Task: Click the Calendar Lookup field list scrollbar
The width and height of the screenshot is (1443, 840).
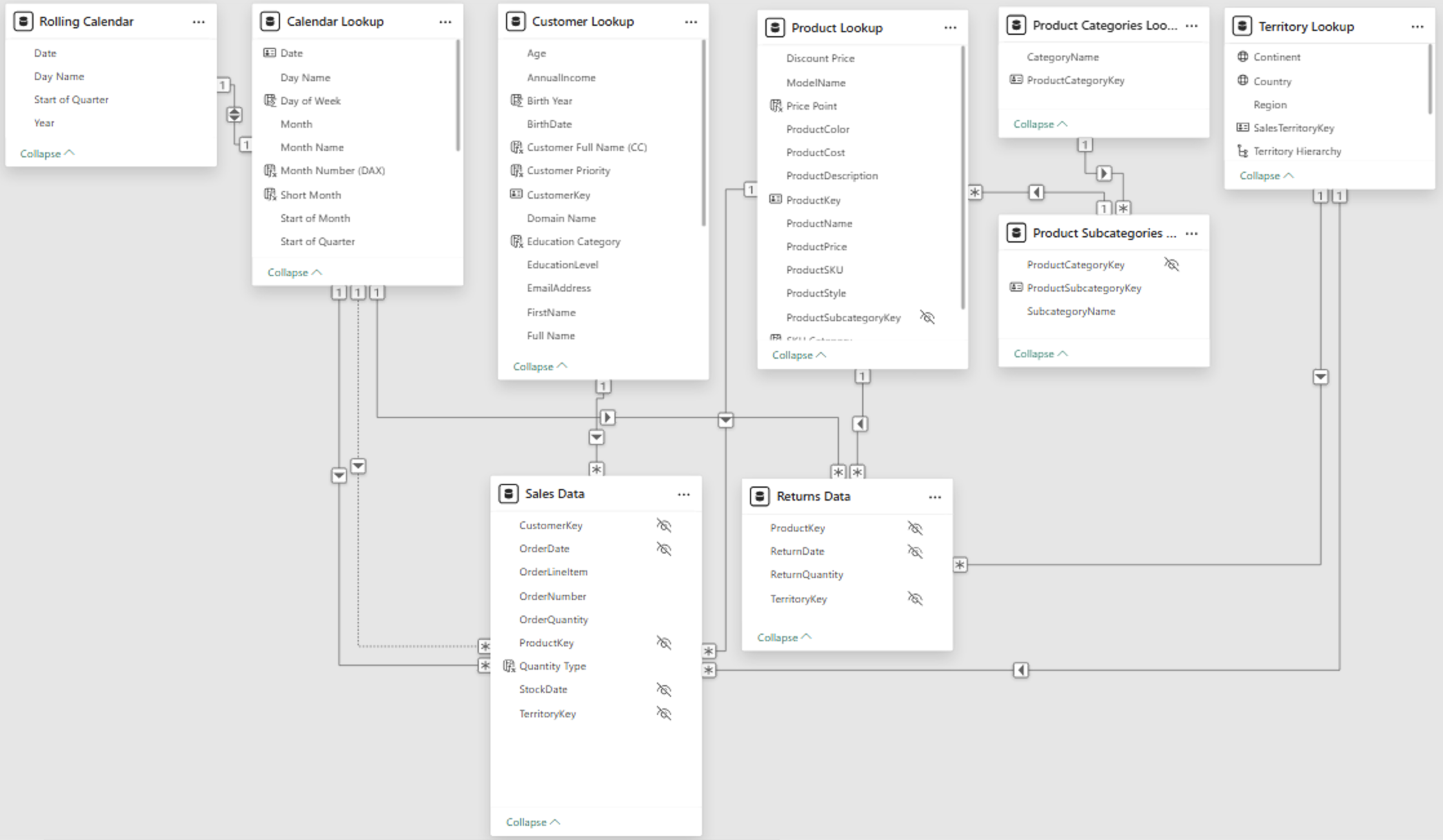Action: 458,95
